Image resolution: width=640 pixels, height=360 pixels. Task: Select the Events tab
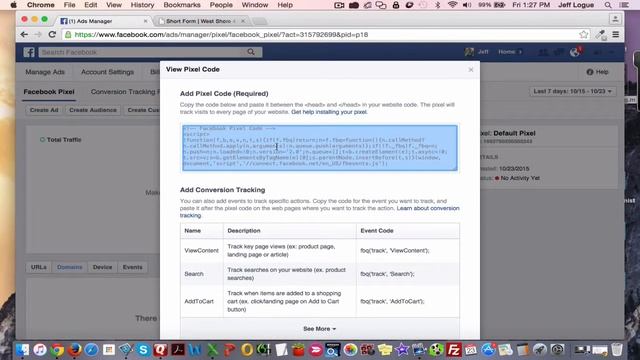click(132, 267)
